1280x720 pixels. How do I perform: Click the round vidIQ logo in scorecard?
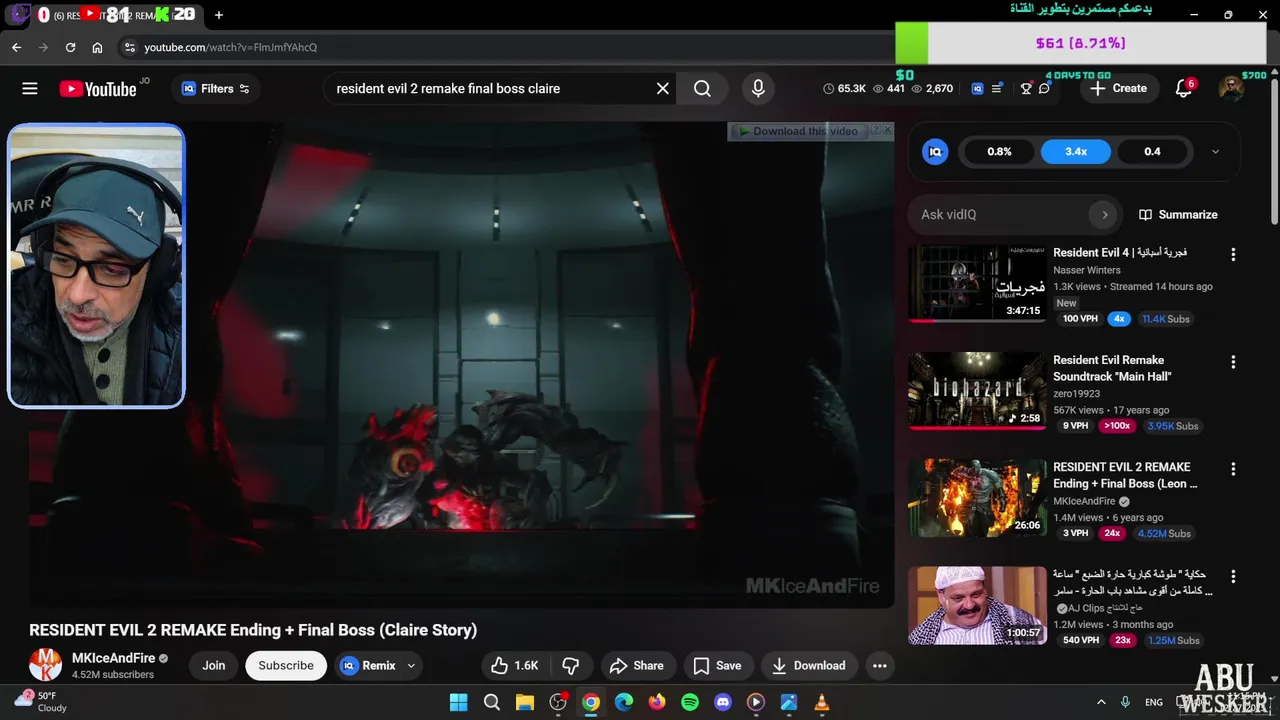tap(935, 152)
